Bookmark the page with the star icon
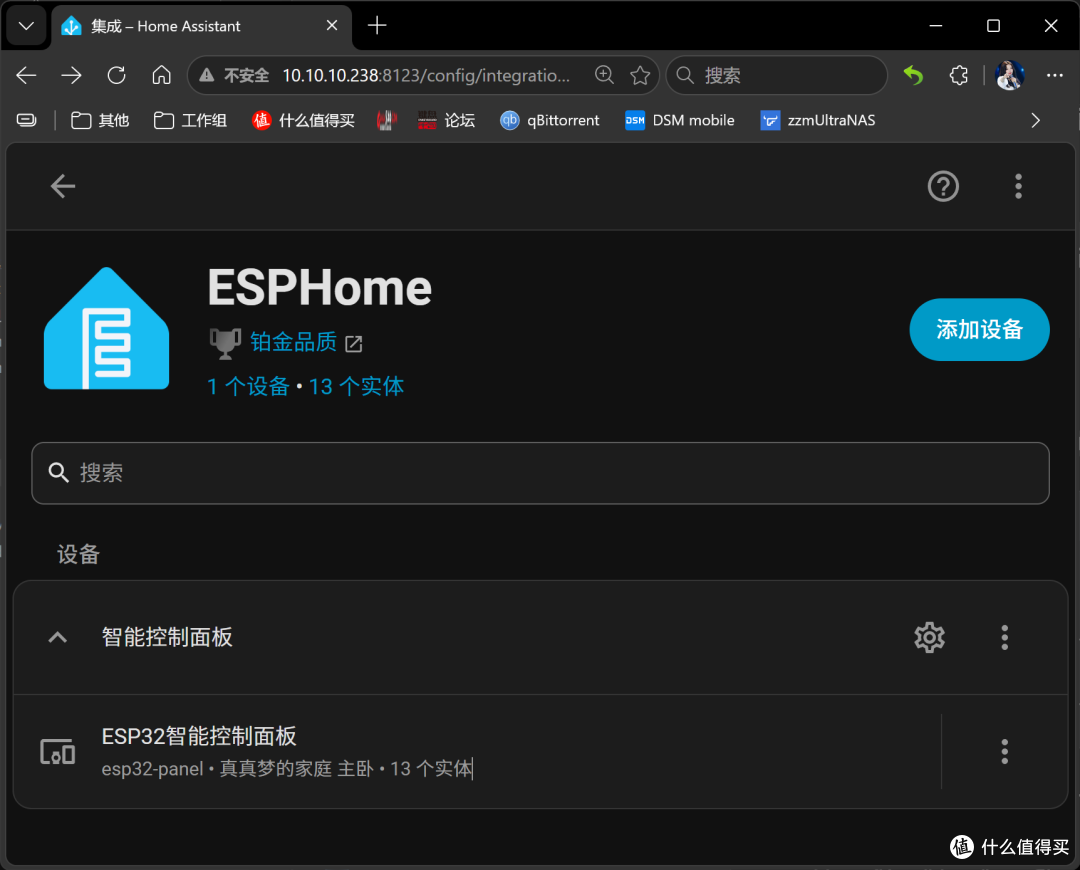The width and height of the screenshot is (1080, 870). [x=640, y=75]
